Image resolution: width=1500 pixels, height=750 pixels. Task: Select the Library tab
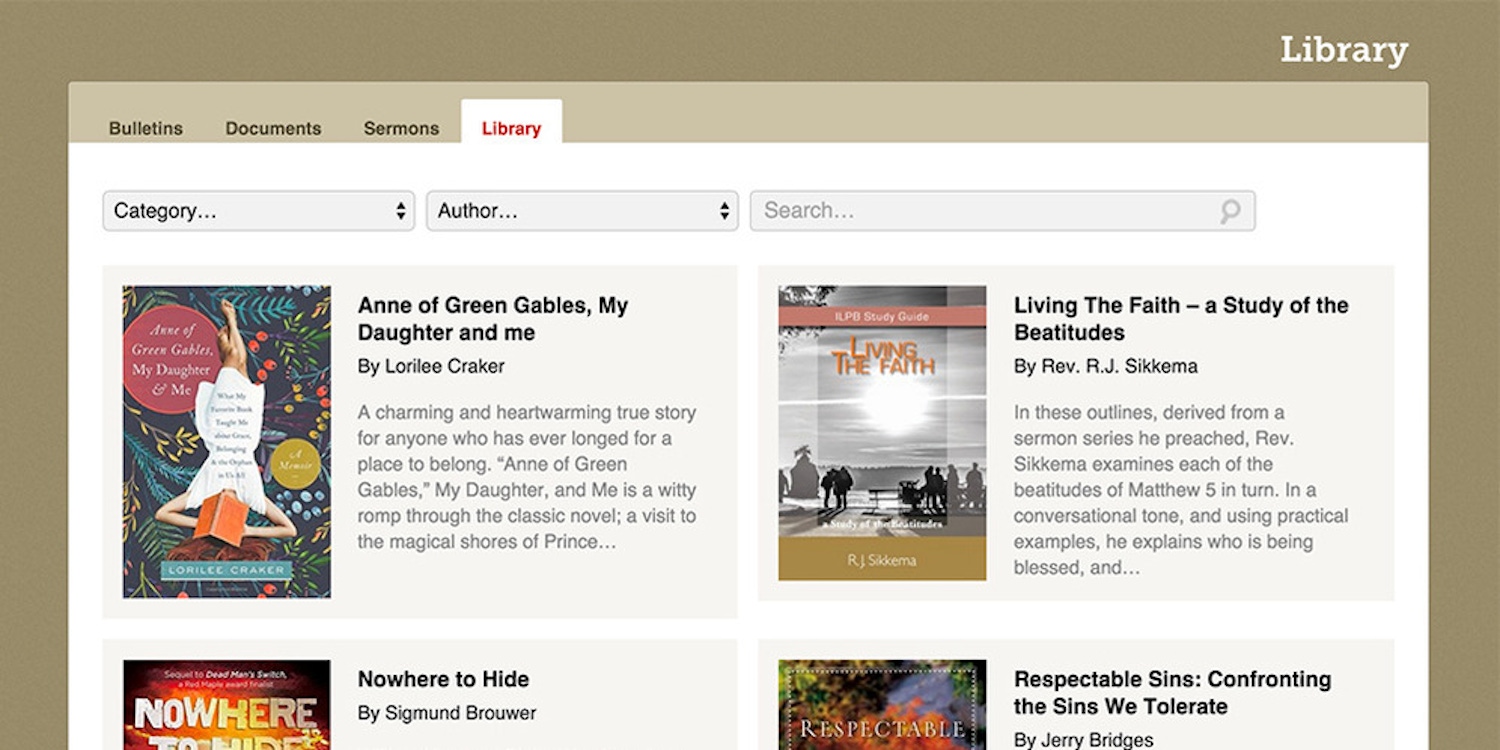click(511, 128)
